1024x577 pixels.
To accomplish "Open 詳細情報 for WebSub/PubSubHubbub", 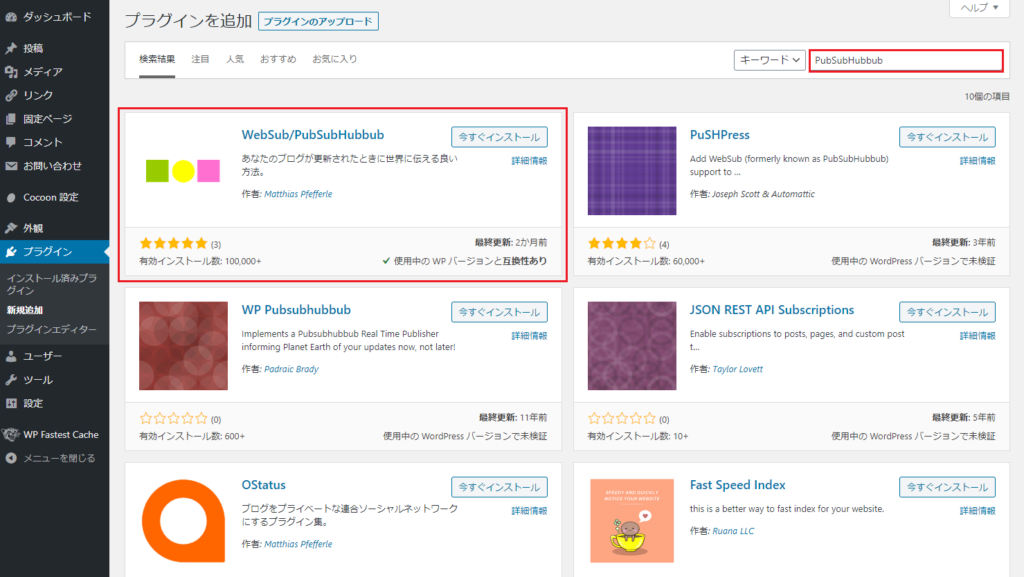I will click(x=529, y=161).
